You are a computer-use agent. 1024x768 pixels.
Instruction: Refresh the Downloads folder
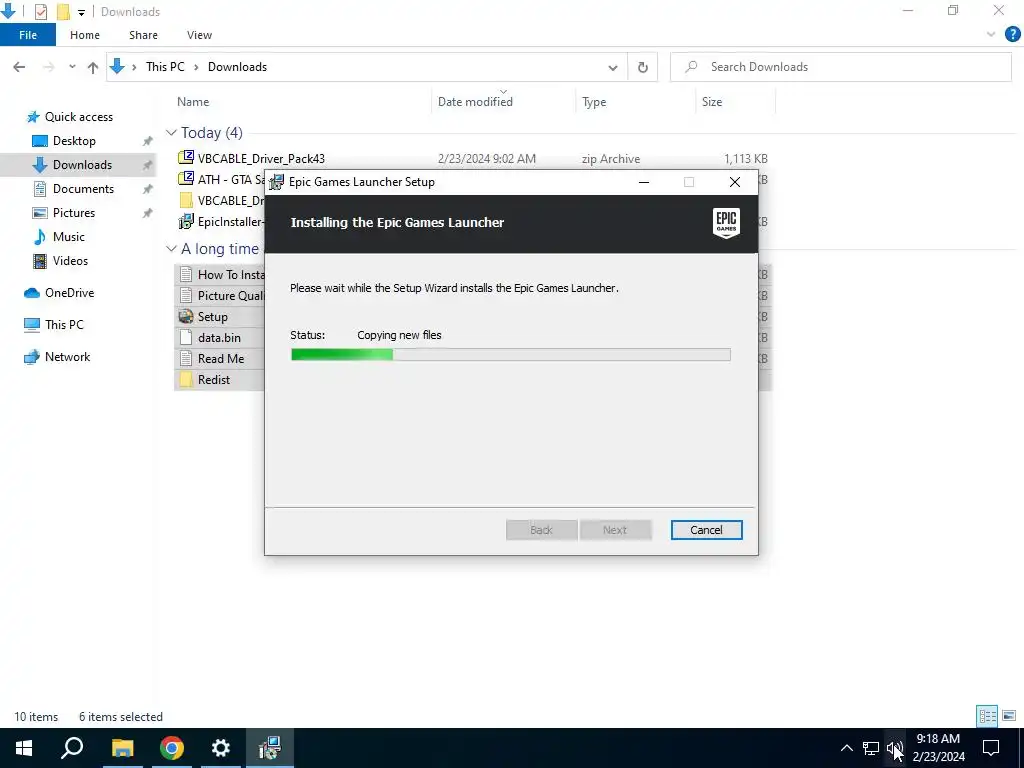[x=643, y=67]
